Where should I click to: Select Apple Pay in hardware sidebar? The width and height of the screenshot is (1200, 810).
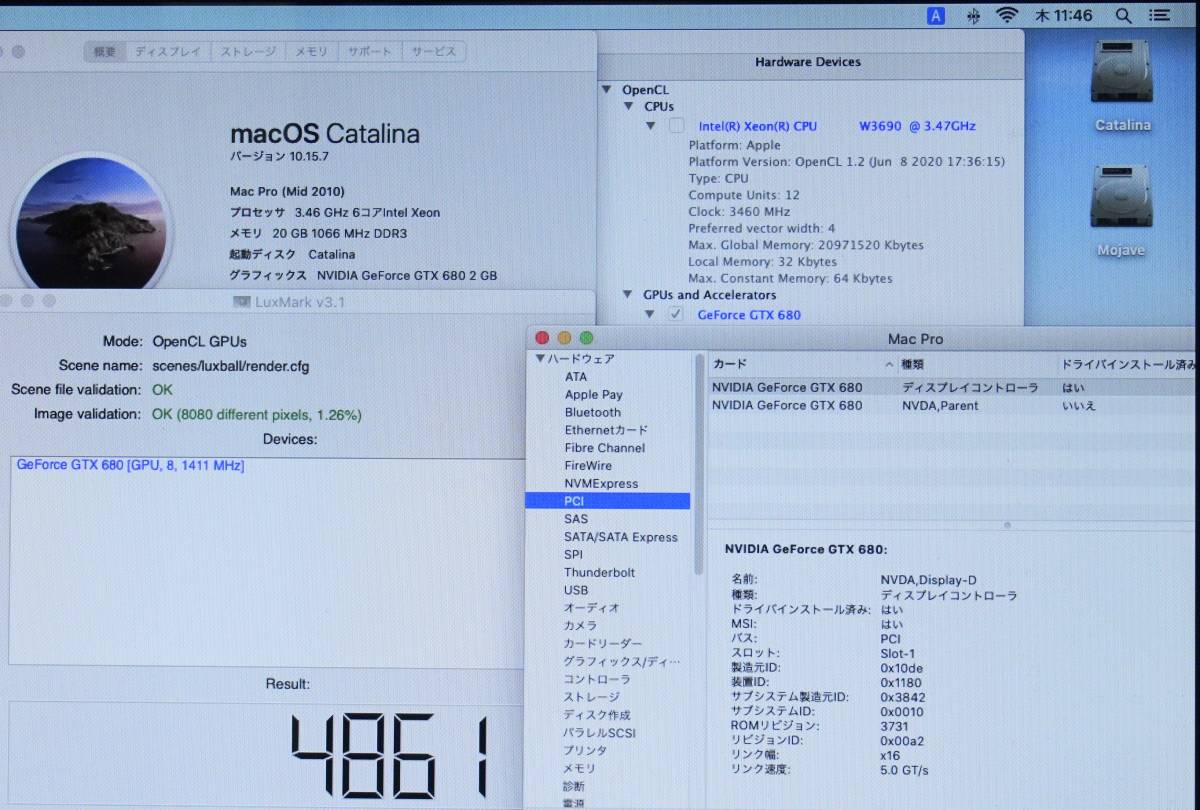(x=593, y=395)
